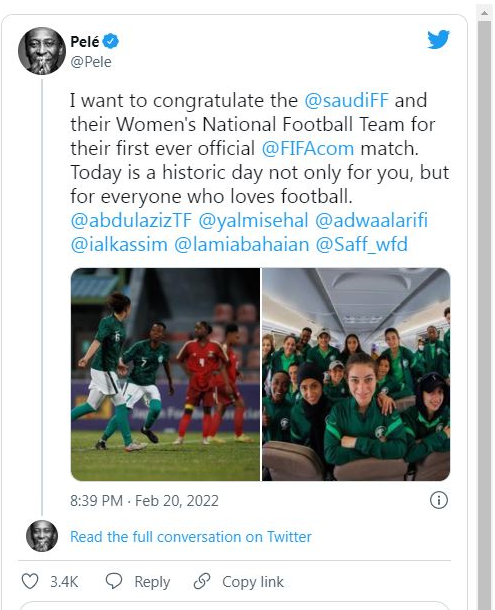Open the @adwaalarifi mention

pyautogui.click(x=371, y=221)
